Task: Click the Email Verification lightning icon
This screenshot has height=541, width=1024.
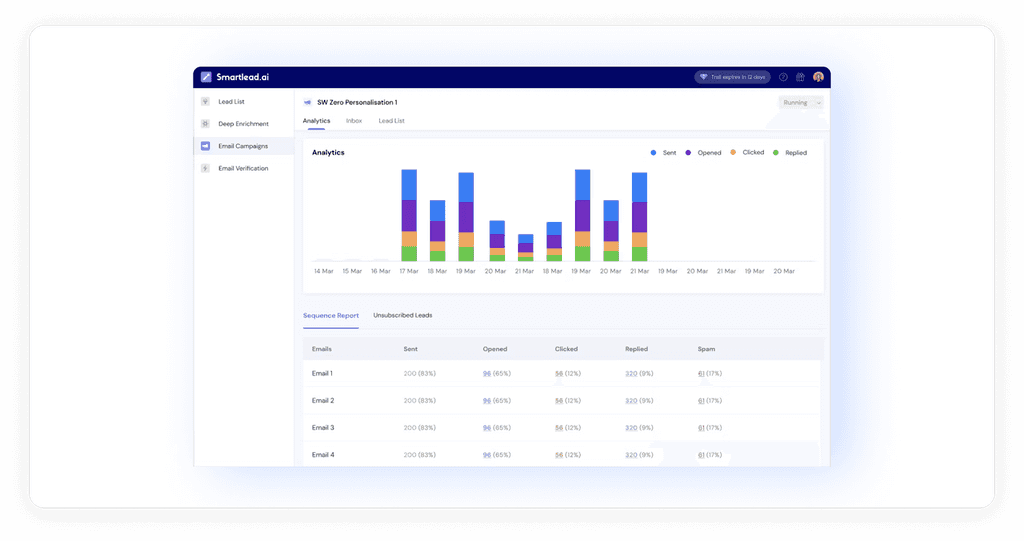Action: pyautogui.click(x=205, y=169)
